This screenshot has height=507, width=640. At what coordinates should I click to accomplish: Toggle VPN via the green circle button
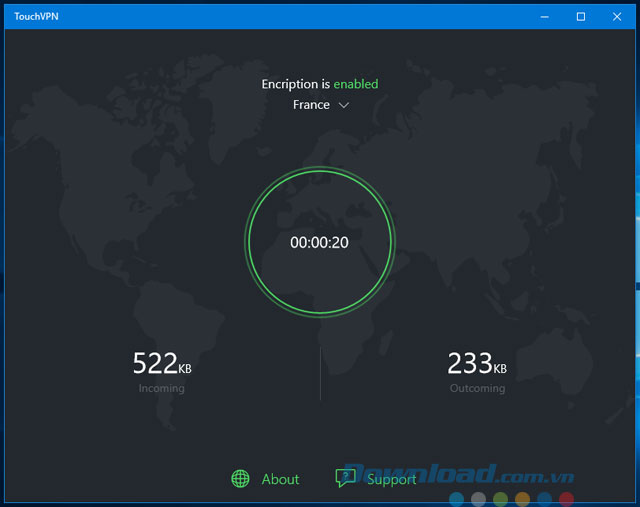[x=320, y=242]
